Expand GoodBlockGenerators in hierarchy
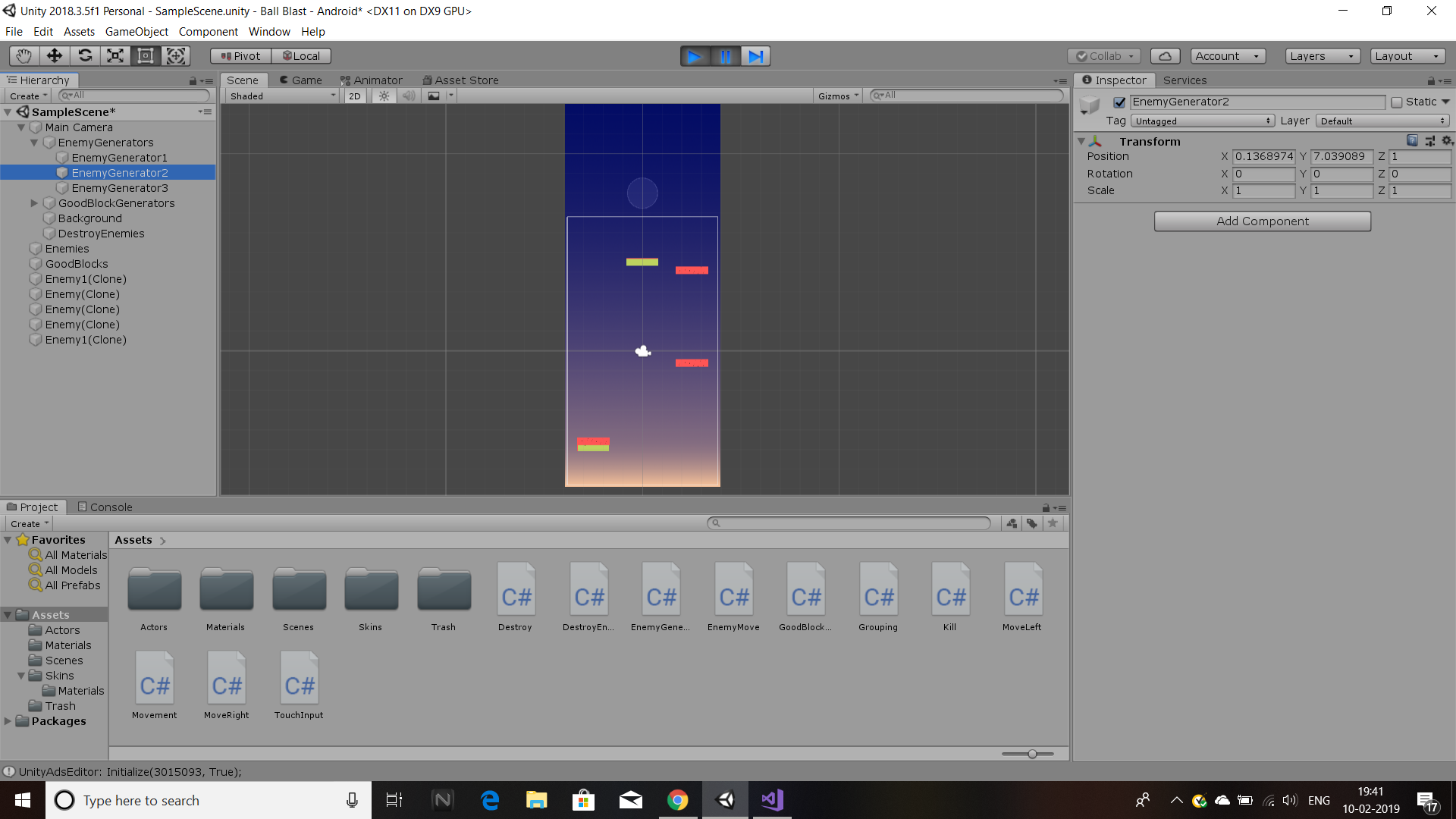Image resolution: width=1456 pixels, height=819 pixels. tap(34, 203)
